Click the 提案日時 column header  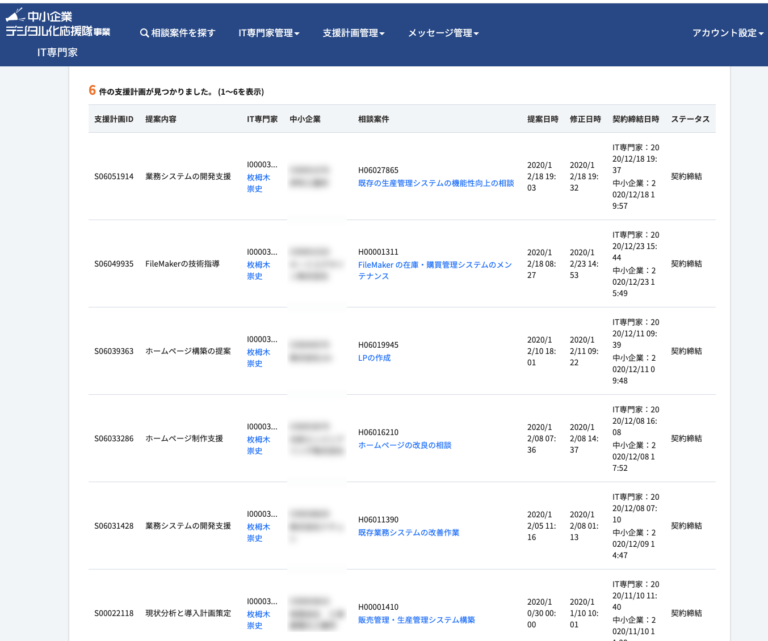pyautogui.click(x=543, y=119)
